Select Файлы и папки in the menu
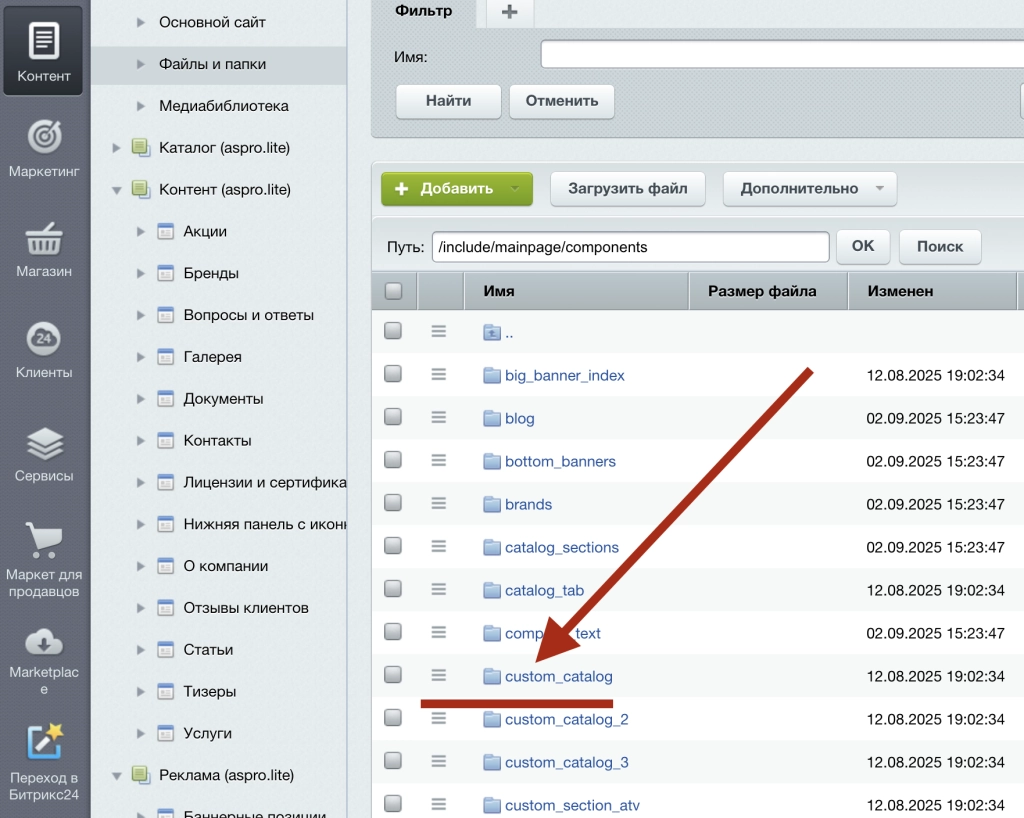 point(212,64)
